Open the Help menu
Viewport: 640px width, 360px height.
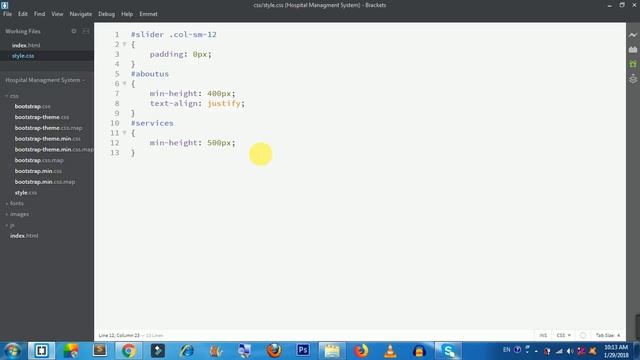pos(127,14)
